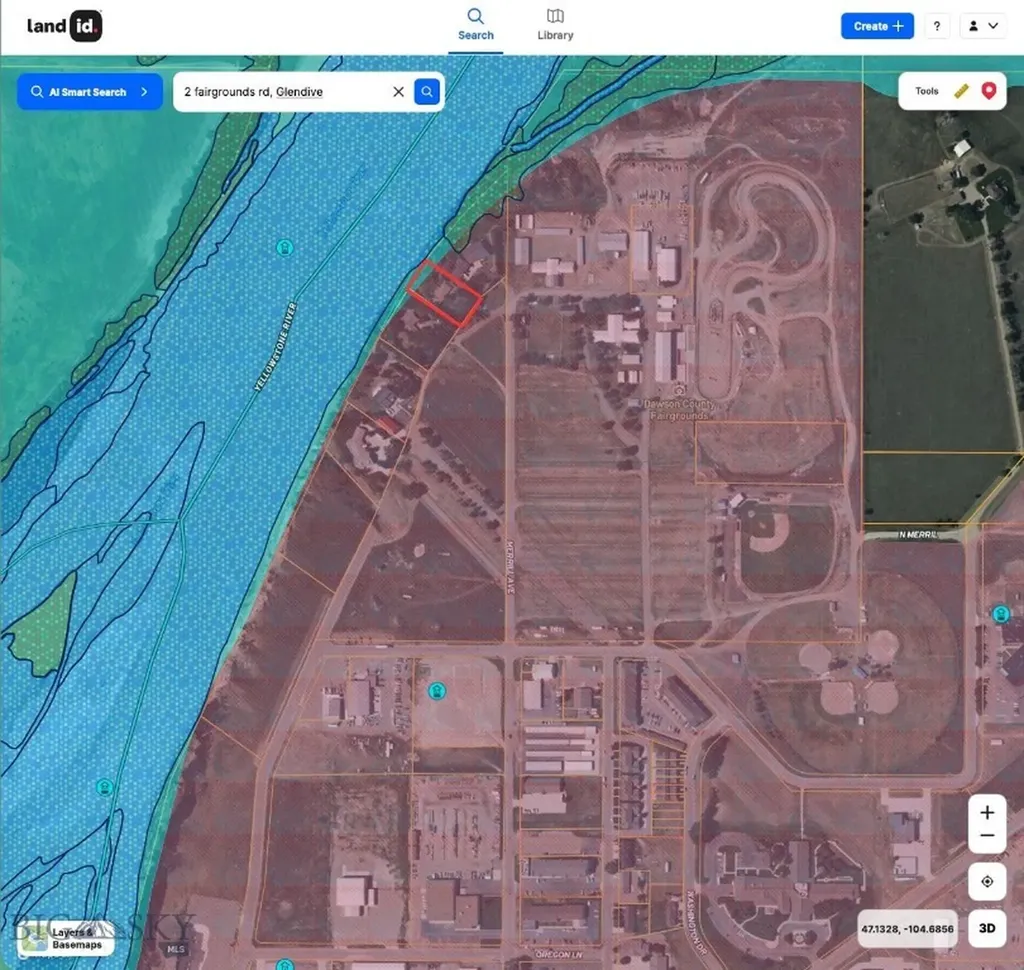Click the red-outlined parcel by the river

pos(445,294)
